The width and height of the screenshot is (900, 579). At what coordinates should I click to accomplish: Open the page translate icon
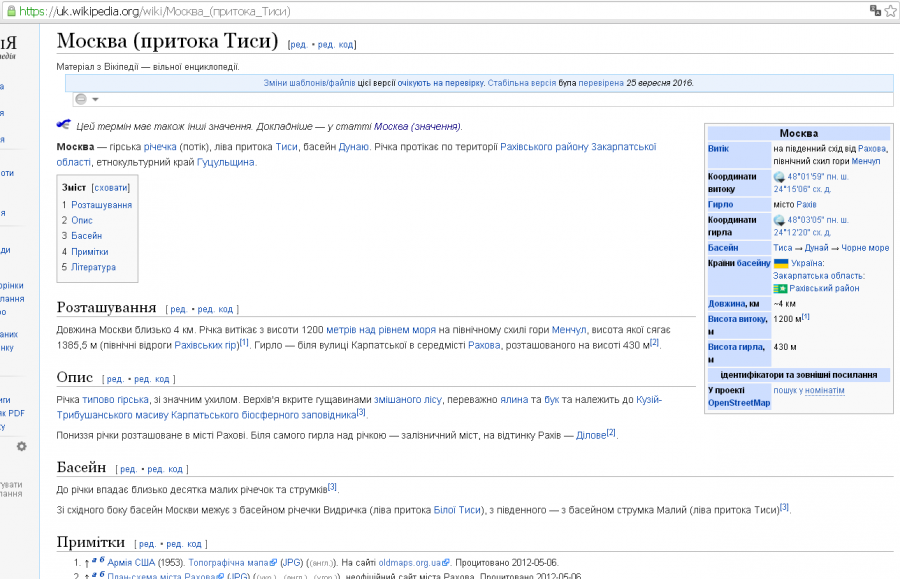[x=876, y=10]
